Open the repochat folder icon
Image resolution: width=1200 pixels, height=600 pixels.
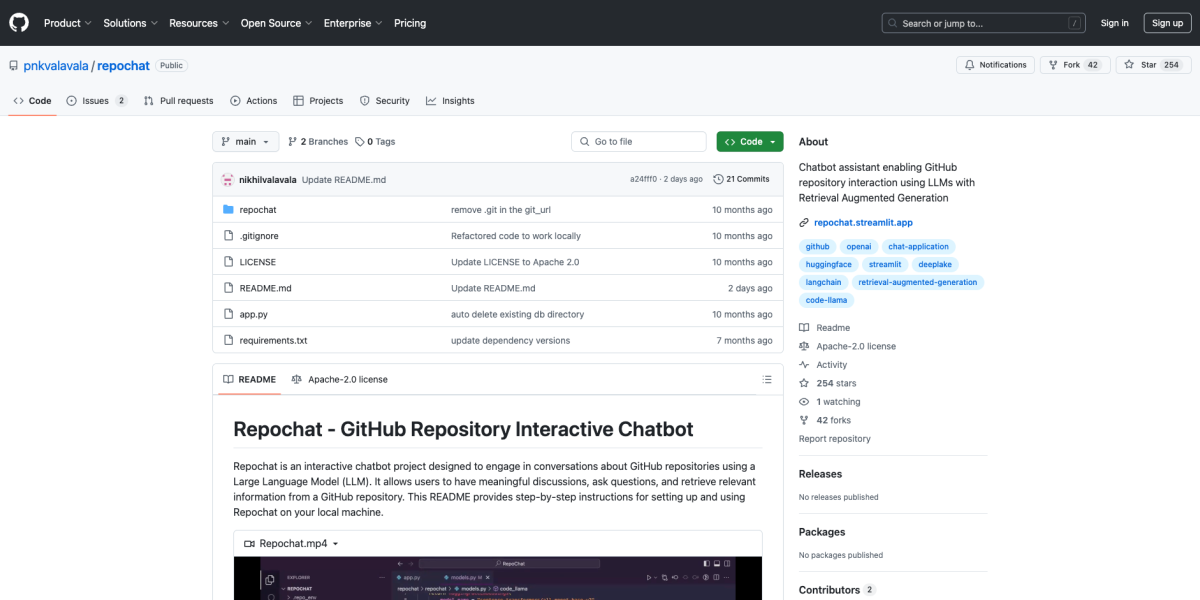click(x=229, y=209)
